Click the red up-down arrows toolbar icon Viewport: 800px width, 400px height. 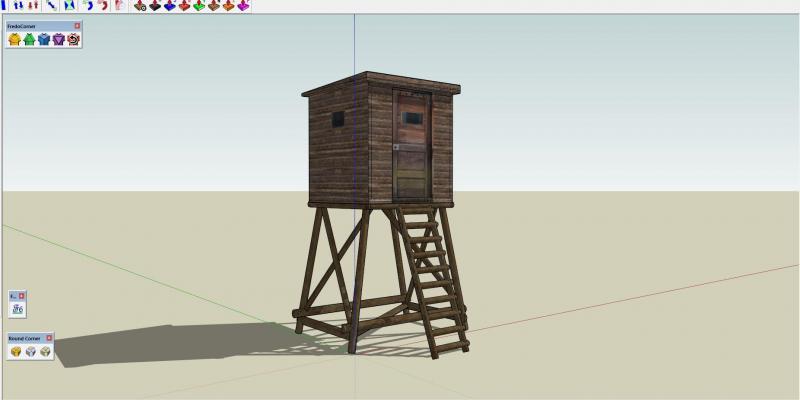pos(34,5)
